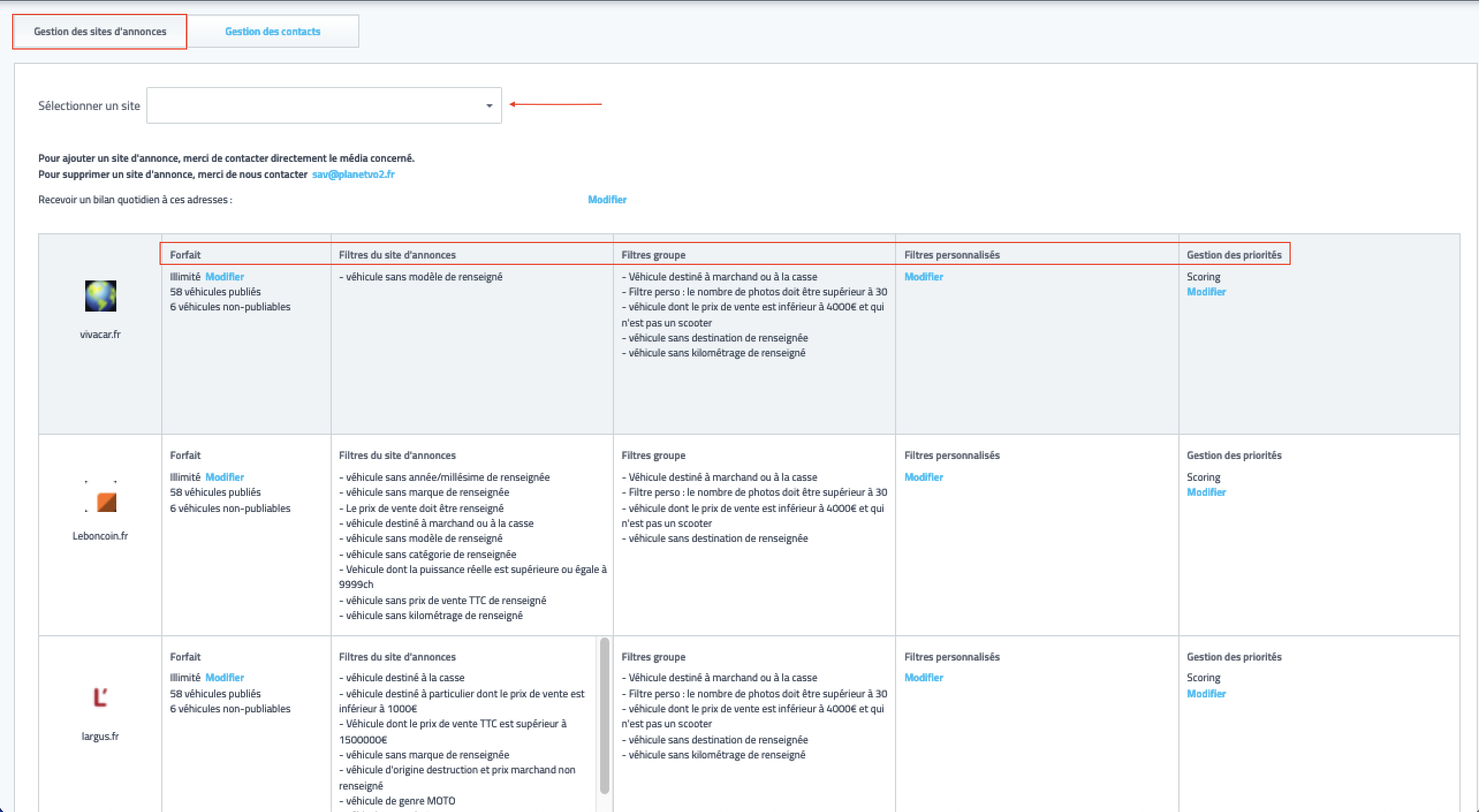Image resolution: width=1479 pixels, height=812 pixels.
Task: Click 'Le prix de vente doit être renseigné'
Action: 422,509
